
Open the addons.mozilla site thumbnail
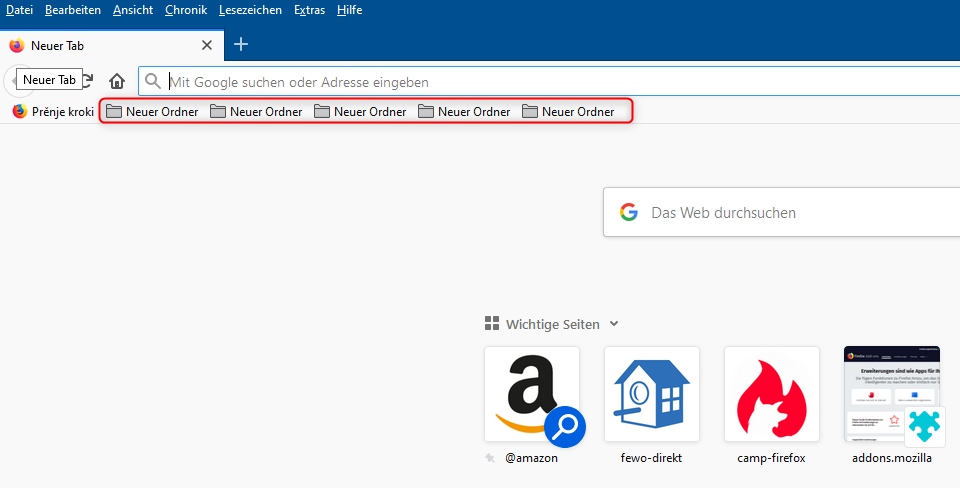click(892, 394)
